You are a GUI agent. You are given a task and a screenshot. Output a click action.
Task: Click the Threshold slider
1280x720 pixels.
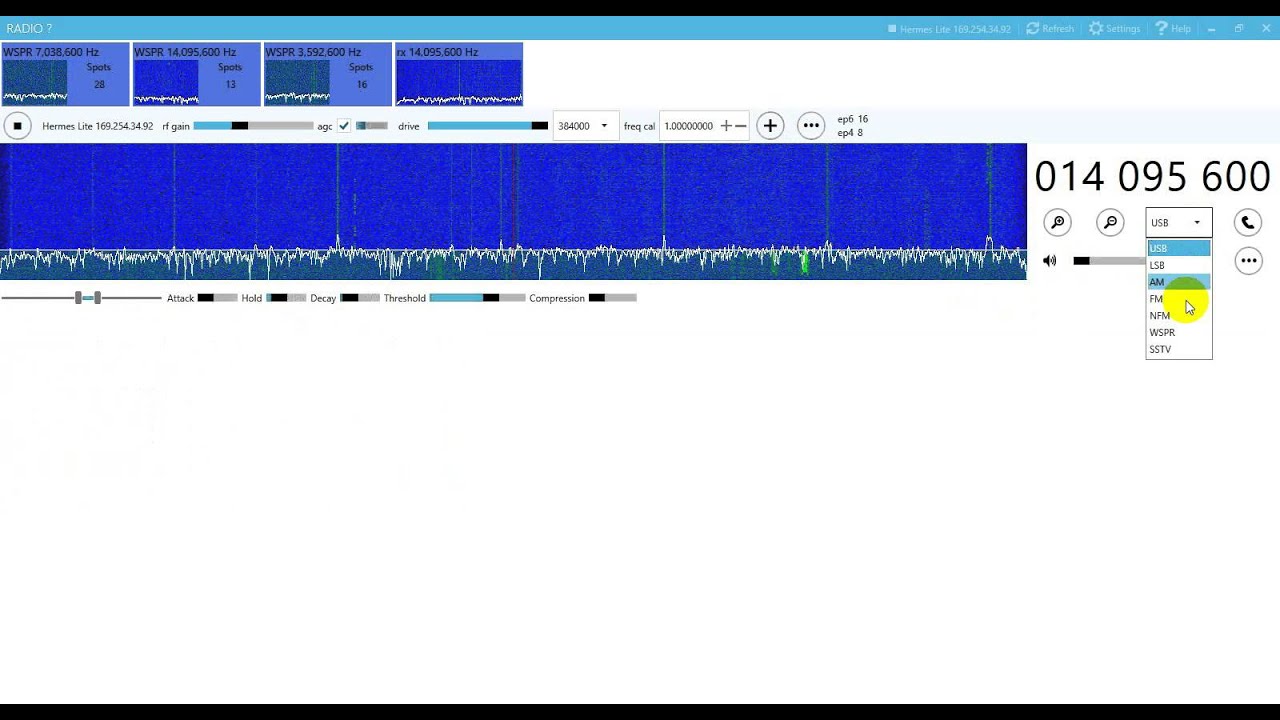(477, 298)
